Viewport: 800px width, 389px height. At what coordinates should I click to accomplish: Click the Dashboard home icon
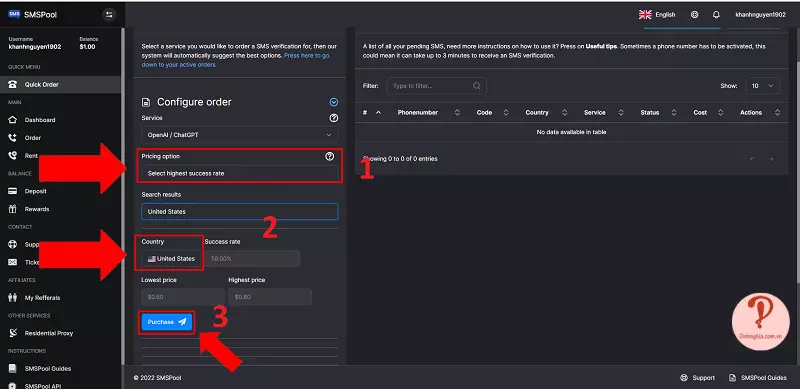(13, 120)
